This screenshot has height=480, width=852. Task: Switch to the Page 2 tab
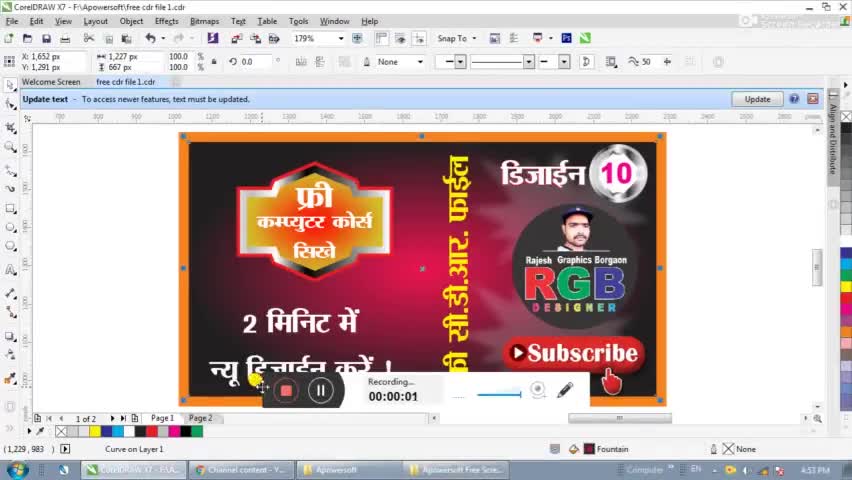200,418
